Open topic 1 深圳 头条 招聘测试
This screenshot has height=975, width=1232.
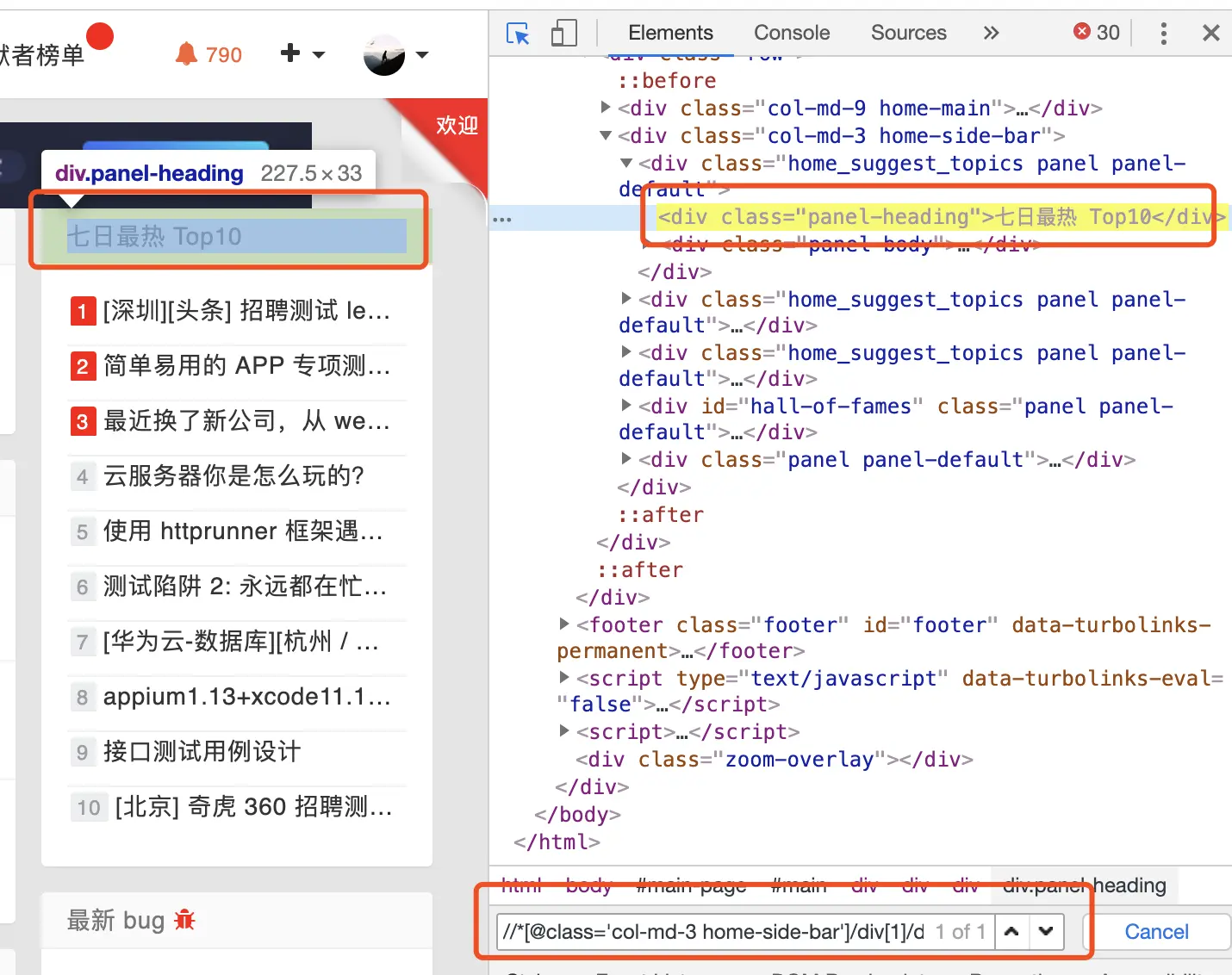(247, 311)
